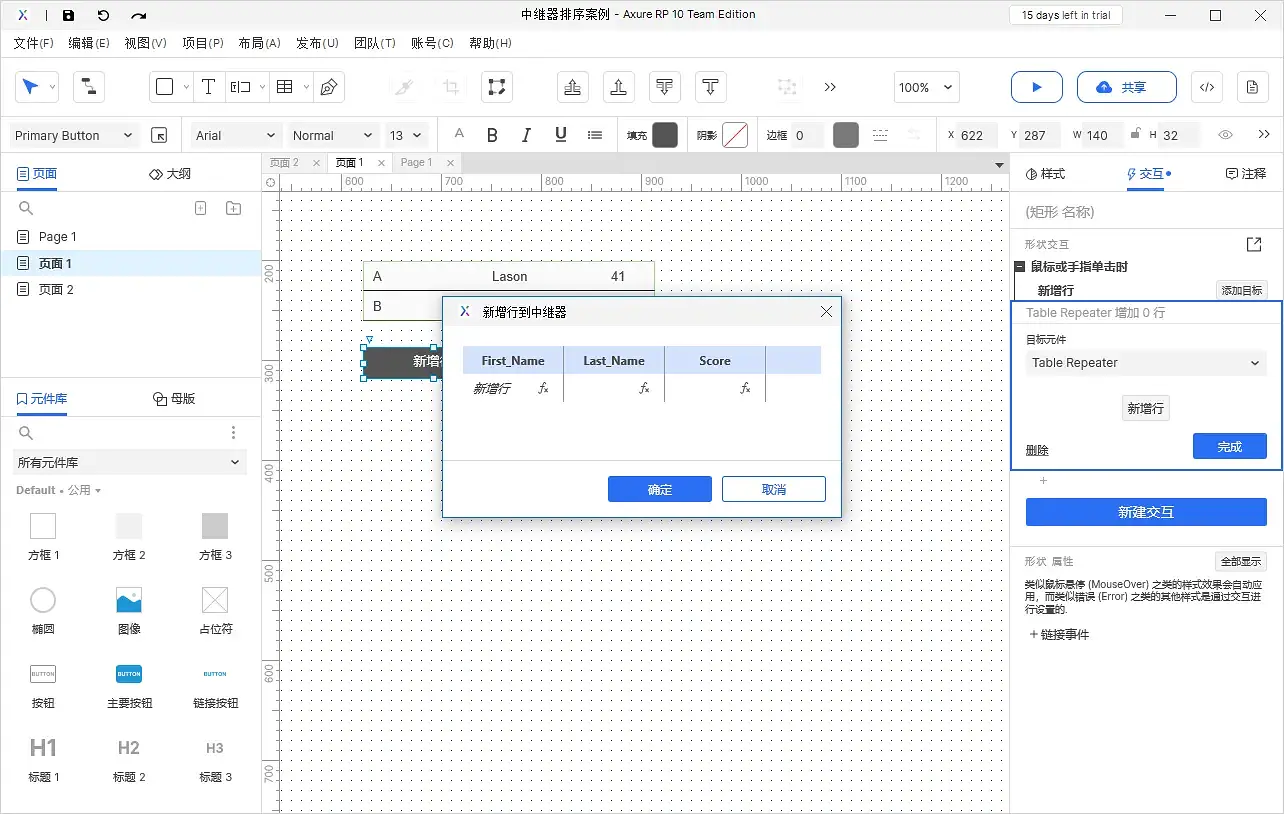Open the 发布(U) menu

pyautogui.click(x=317, y=43)
